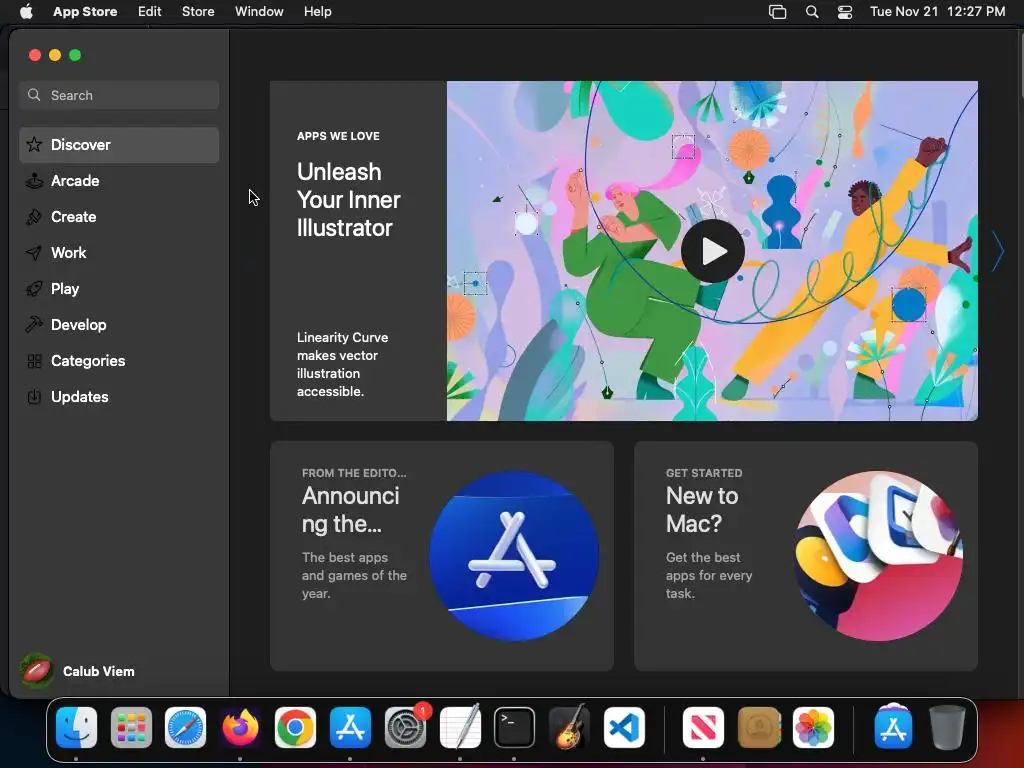Browse Categories in the sidebar
The height and width of the screenshot is (768, 1024).
coord(119,360)
